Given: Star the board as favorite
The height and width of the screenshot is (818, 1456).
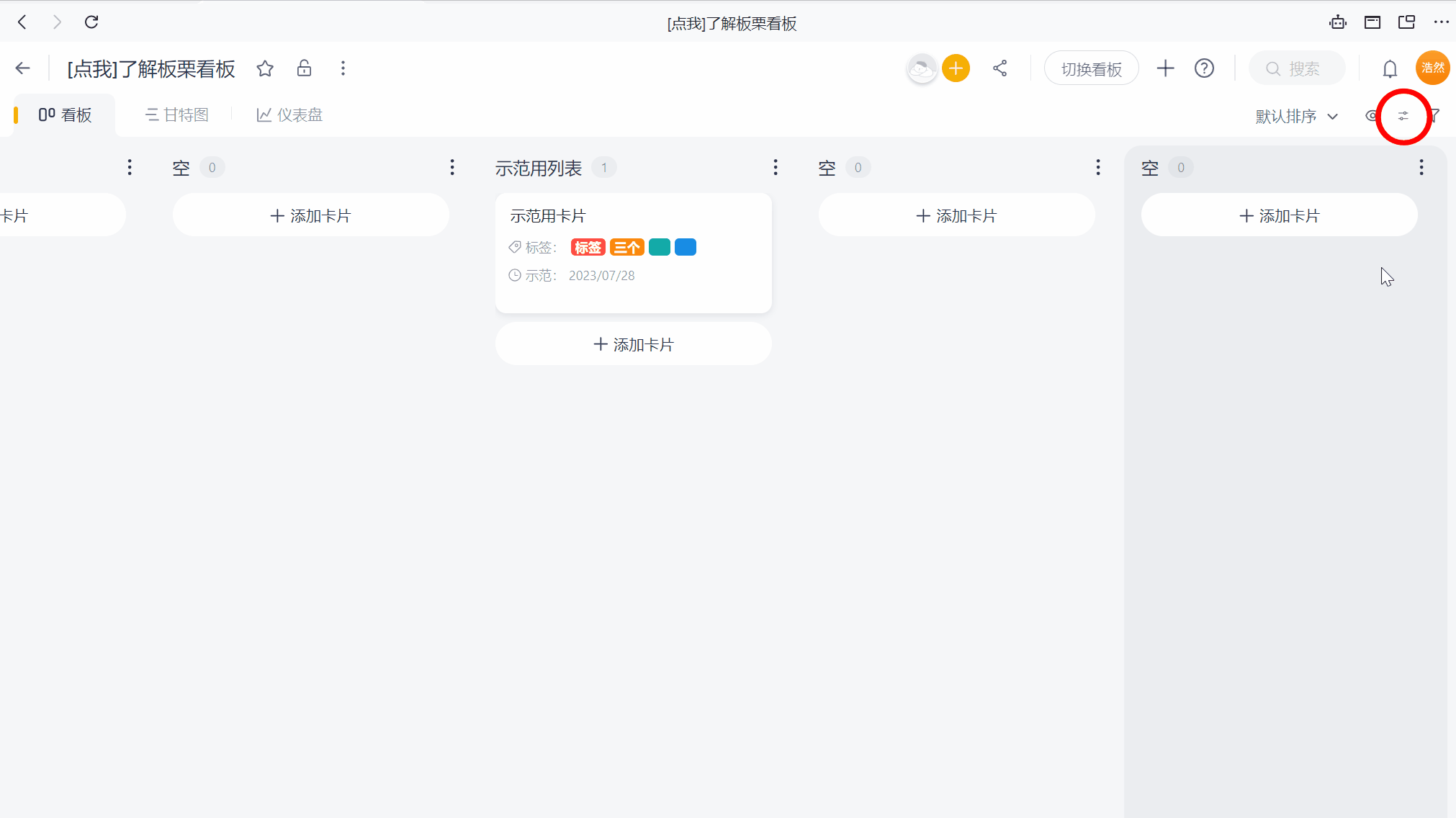Looking at the screenshot, I should 265,68.
